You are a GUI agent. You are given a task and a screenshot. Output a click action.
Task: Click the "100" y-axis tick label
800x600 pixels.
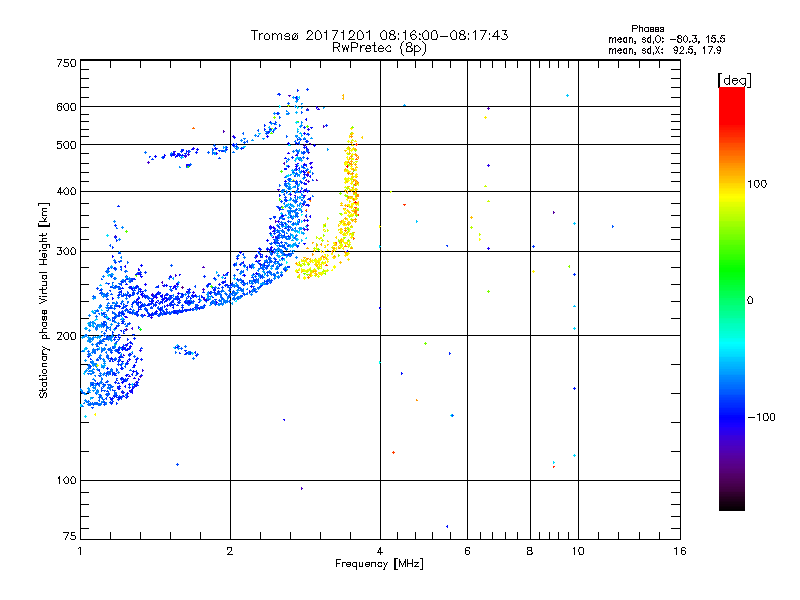click(66, 480)
